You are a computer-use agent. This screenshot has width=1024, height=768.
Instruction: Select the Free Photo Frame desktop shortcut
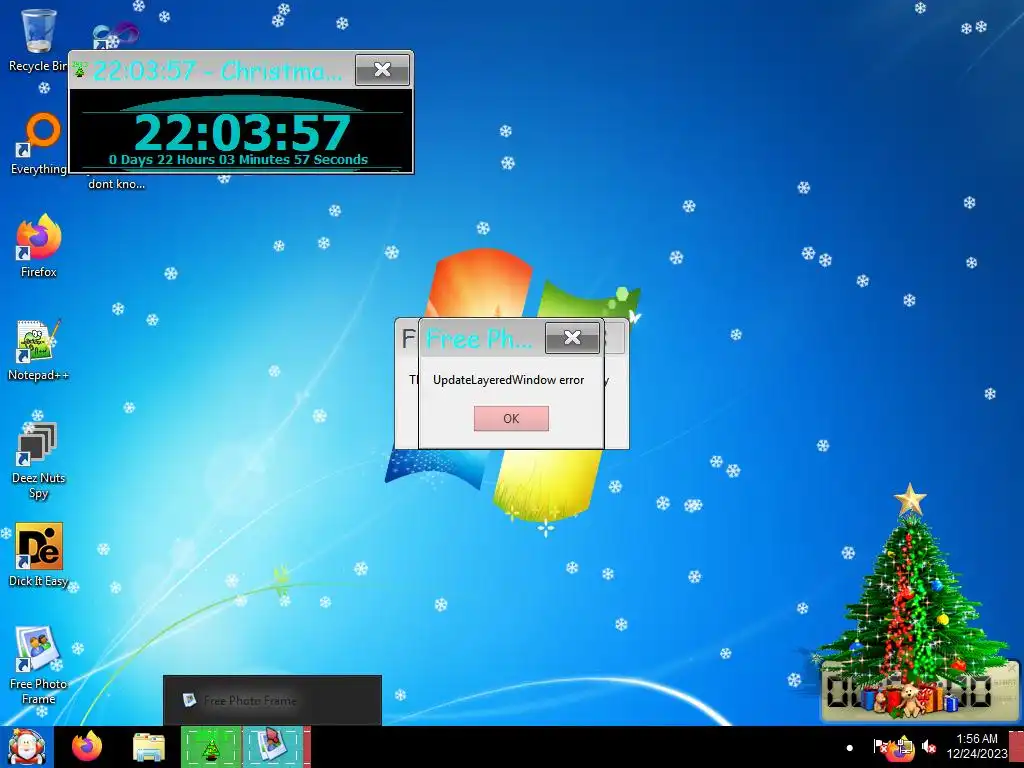click(x=38, y=666)
